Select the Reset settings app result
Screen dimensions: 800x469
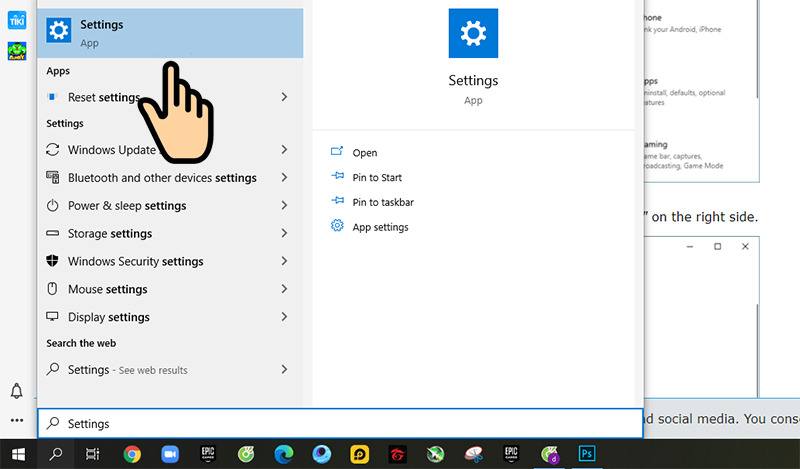tap(170, 97)
